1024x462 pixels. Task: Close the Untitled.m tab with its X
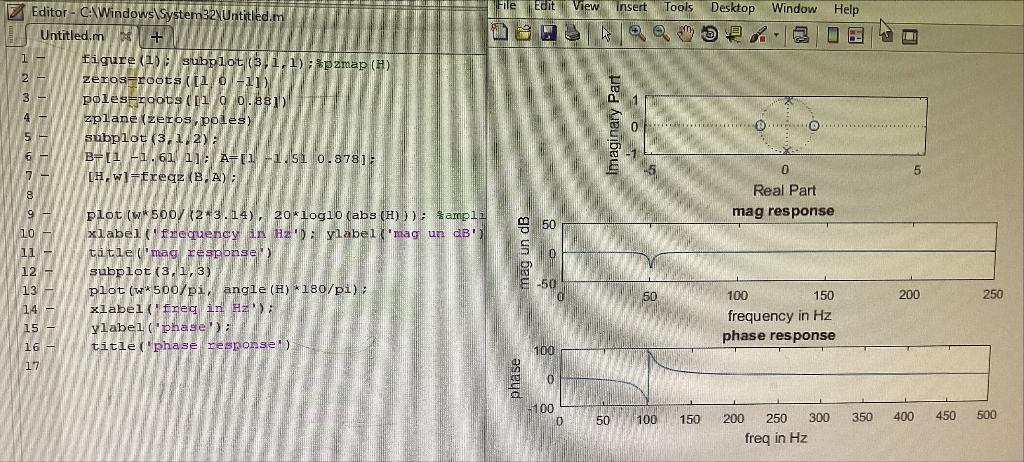(x=127, y=36)
